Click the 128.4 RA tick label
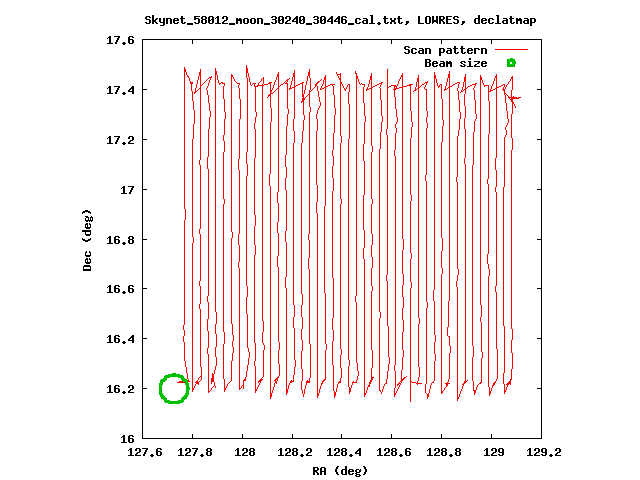Image resolution: width=640 pixels, height=480 pixels. 344,452
